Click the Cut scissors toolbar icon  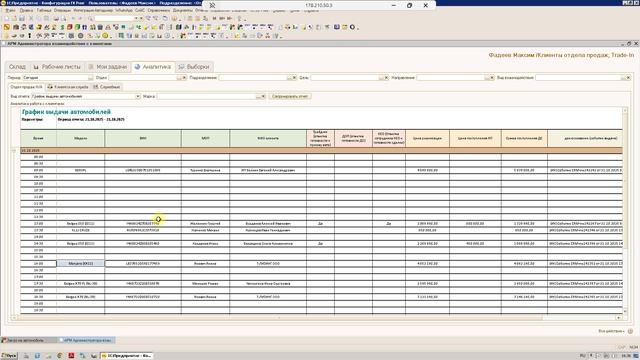click(31, 18)
